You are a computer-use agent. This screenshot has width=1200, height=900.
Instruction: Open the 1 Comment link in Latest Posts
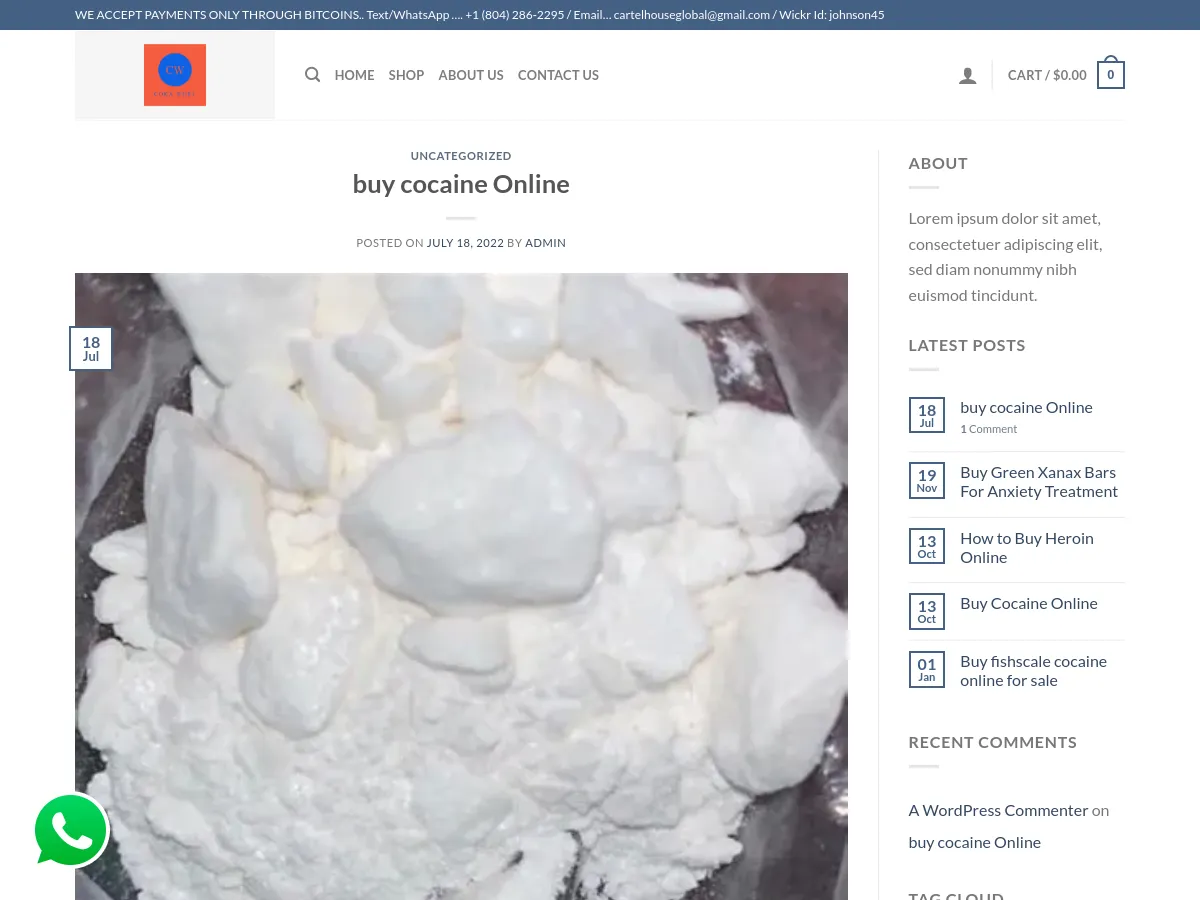point(988,429)
